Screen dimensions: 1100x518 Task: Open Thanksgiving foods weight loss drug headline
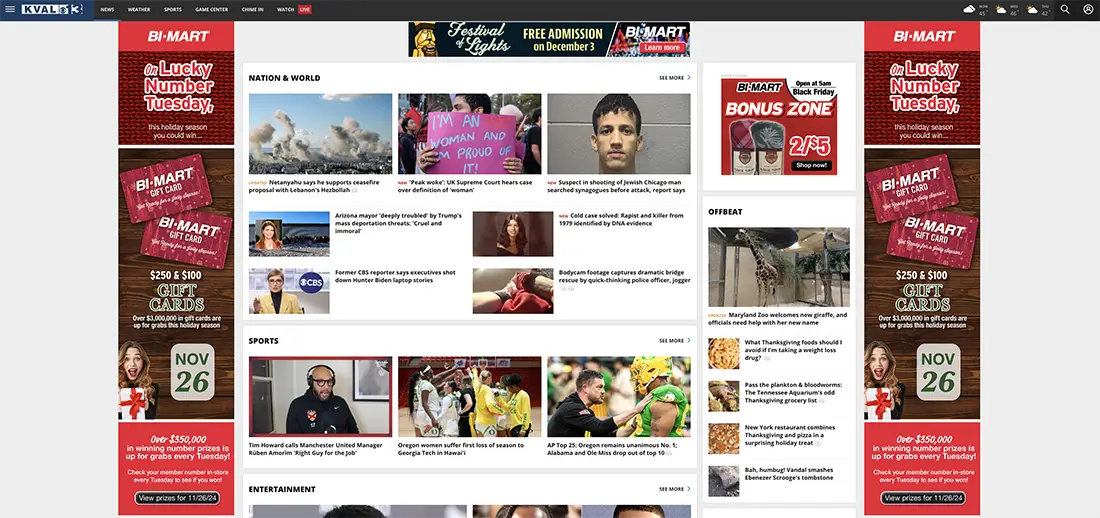[793, 350]
